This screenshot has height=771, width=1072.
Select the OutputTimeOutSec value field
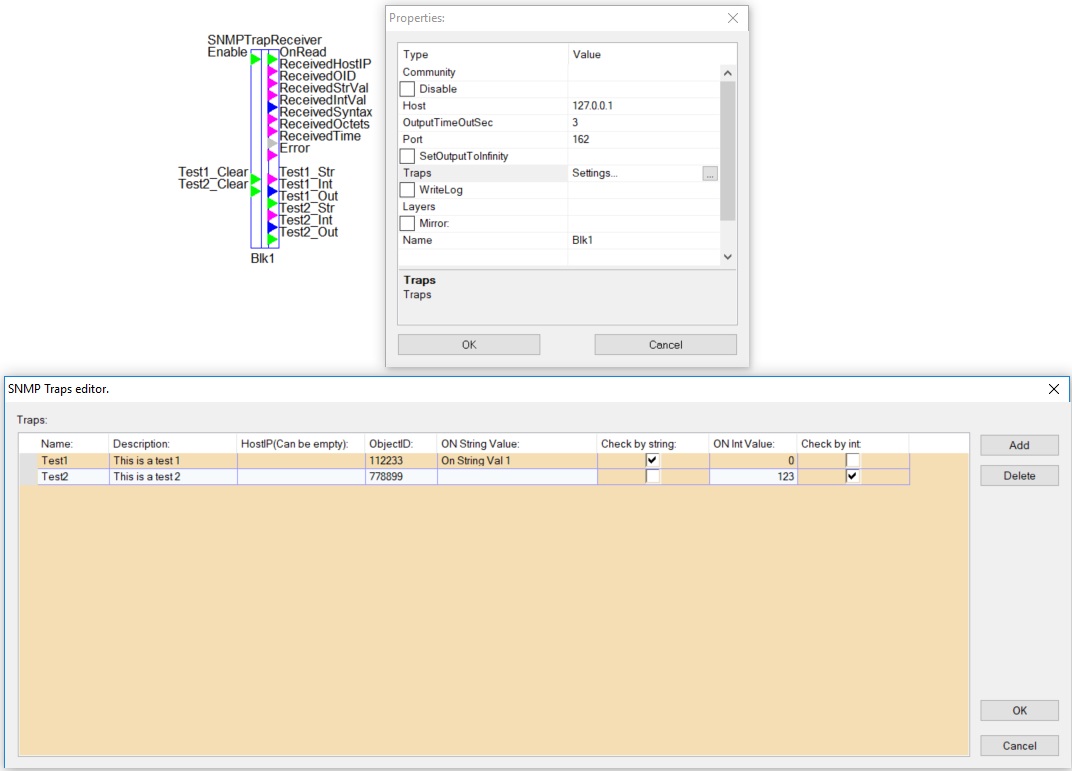[643, 122]
